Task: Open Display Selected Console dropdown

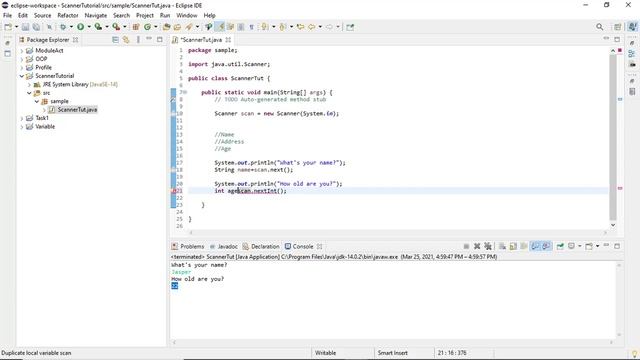Action: click(580, 246)
